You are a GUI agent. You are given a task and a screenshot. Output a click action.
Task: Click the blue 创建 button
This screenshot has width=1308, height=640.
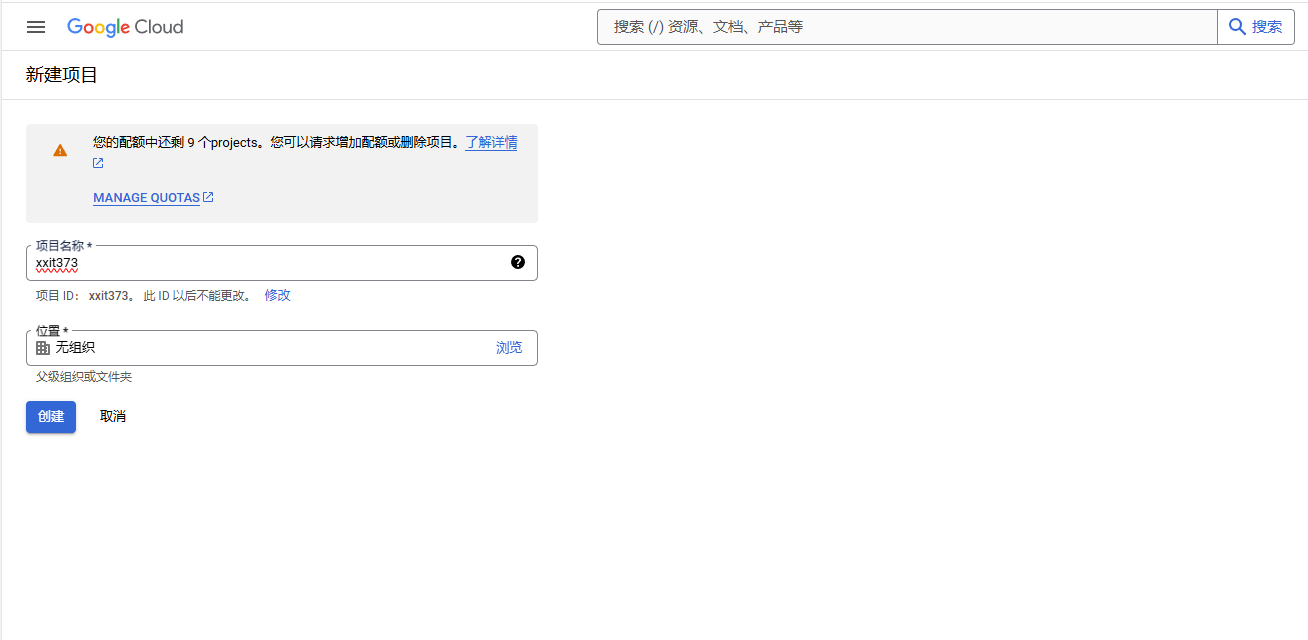coord(51,417)
